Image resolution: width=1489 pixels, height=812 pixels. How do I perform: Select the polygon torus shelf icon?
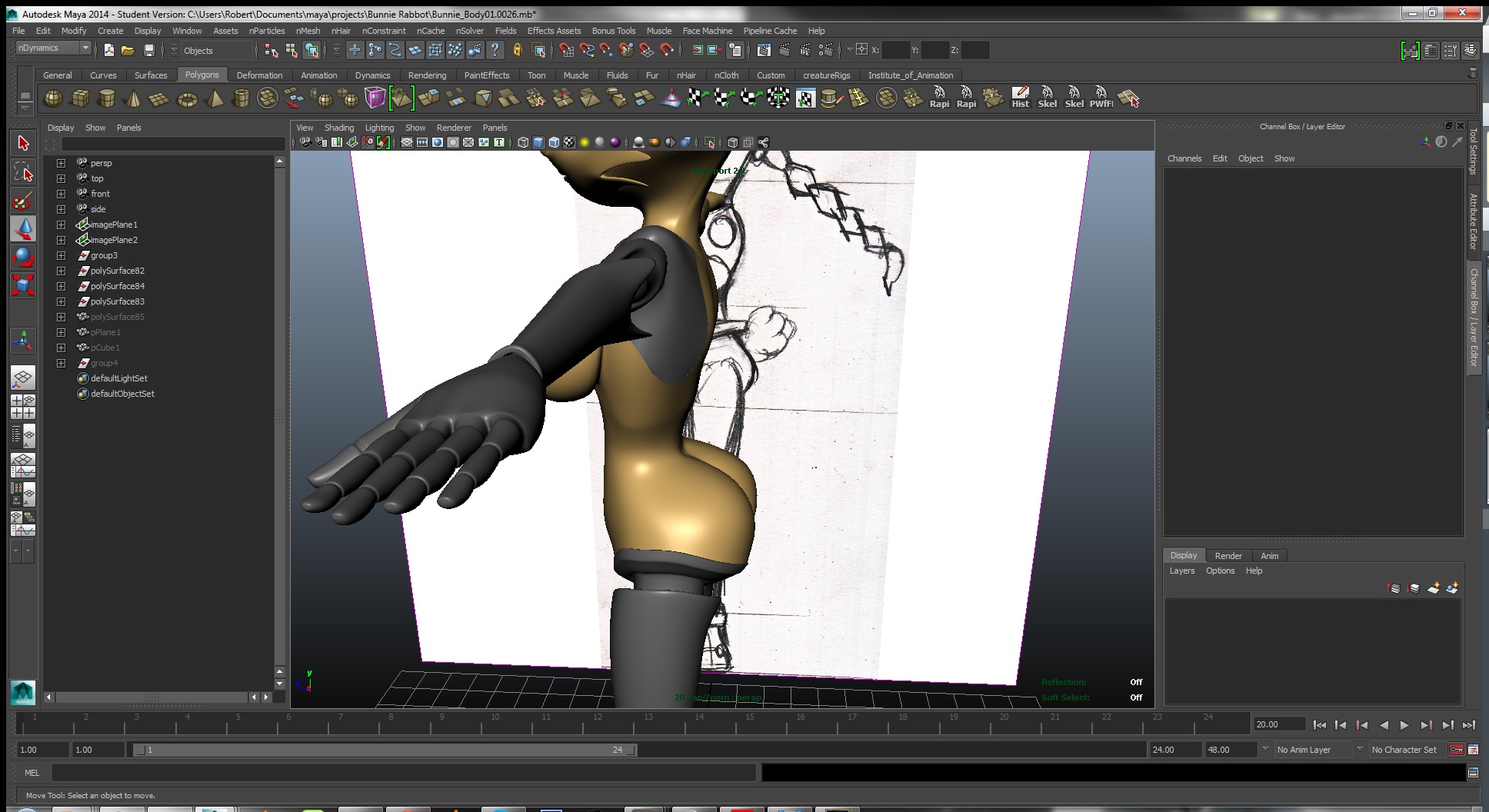[x=187, y=99]
